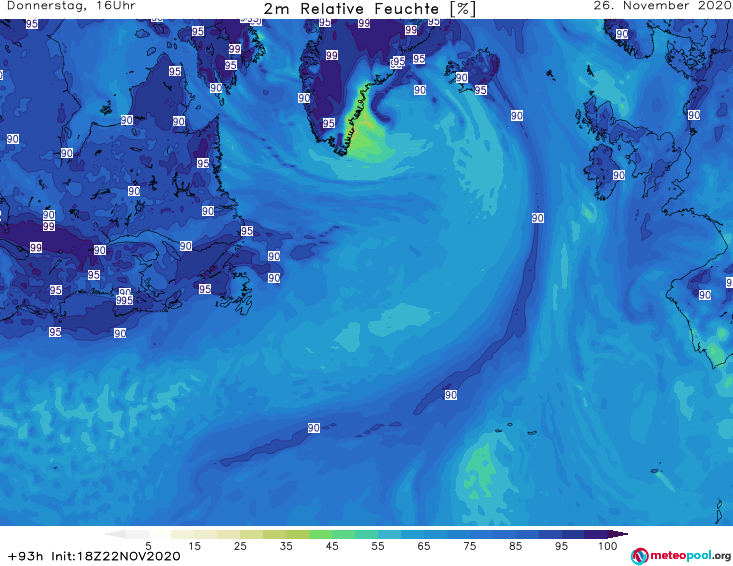
Task: Click the '26. November 2020' date label
Action: point(662,6)
